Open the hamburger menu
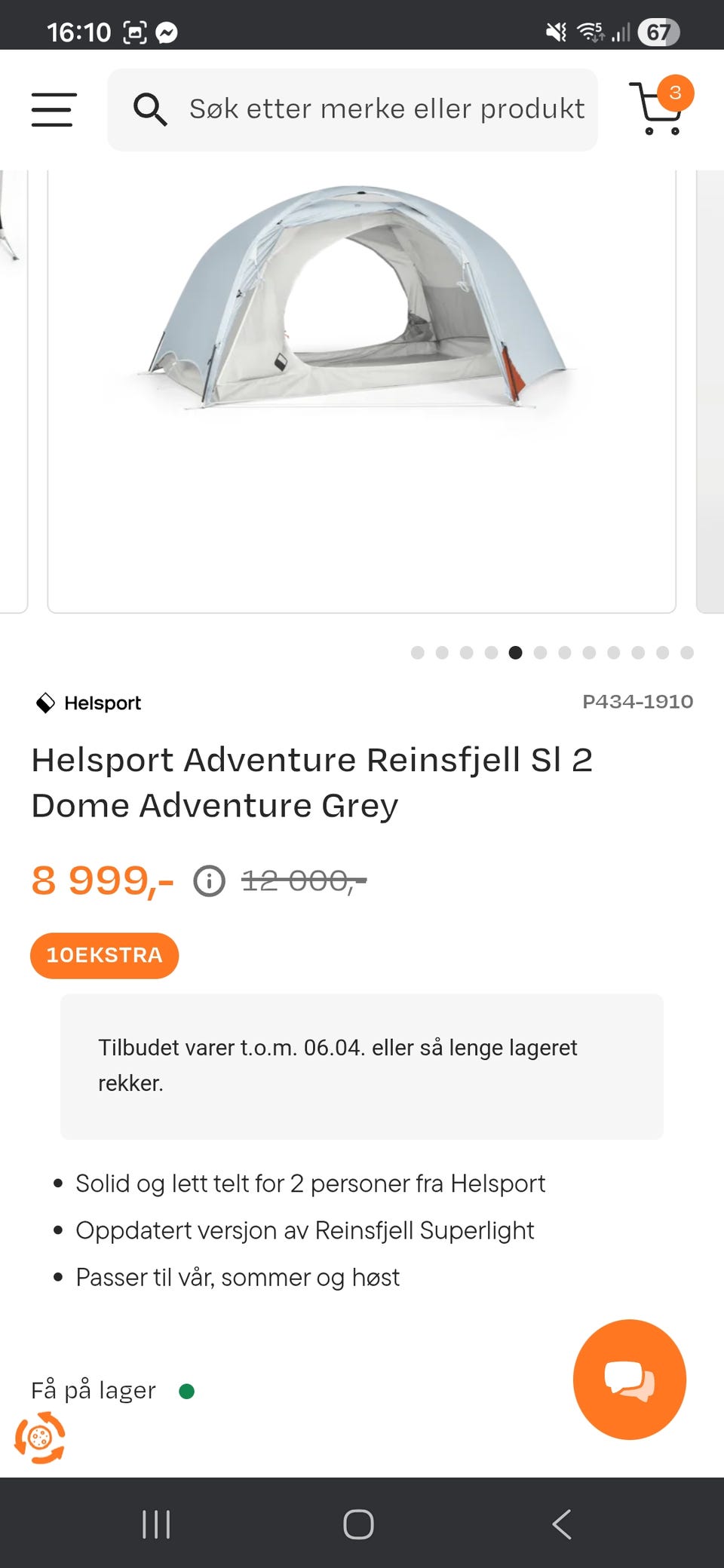The width and height of the screenshot is (724, 1568). pos(54,109)
